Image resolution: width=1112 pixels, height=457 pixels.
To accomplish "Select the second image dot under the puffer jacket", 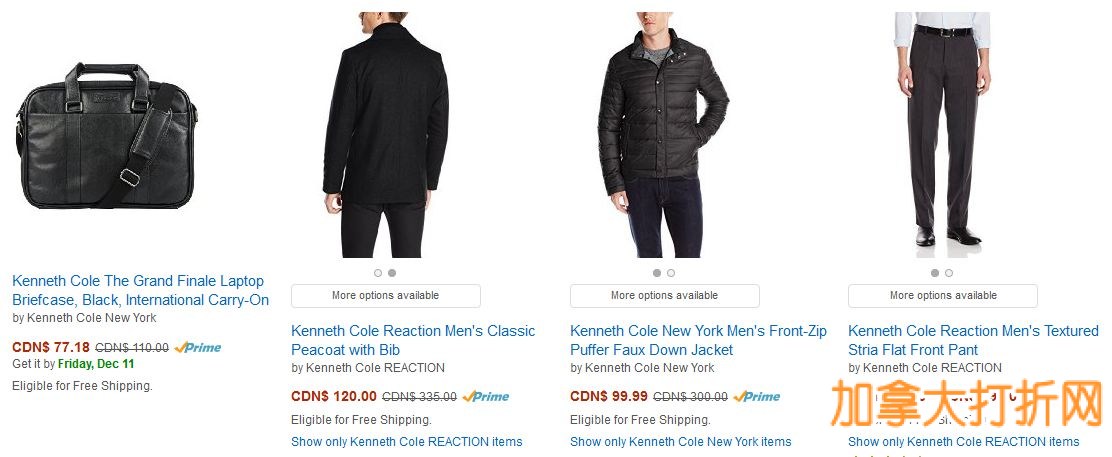I will click(671, 273).
